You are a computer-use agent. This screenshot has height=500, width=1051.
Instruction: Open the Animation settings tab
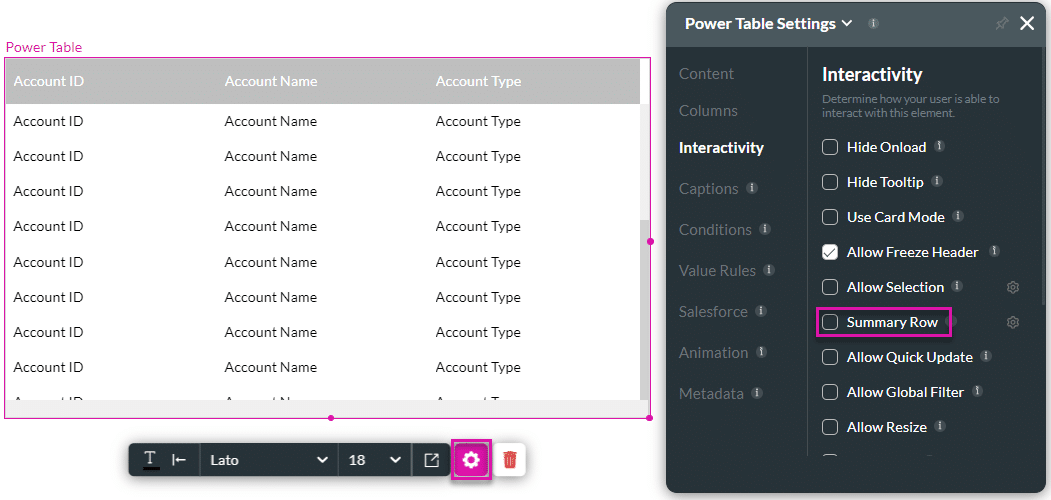pyautogui.click(x=713, y=353)
